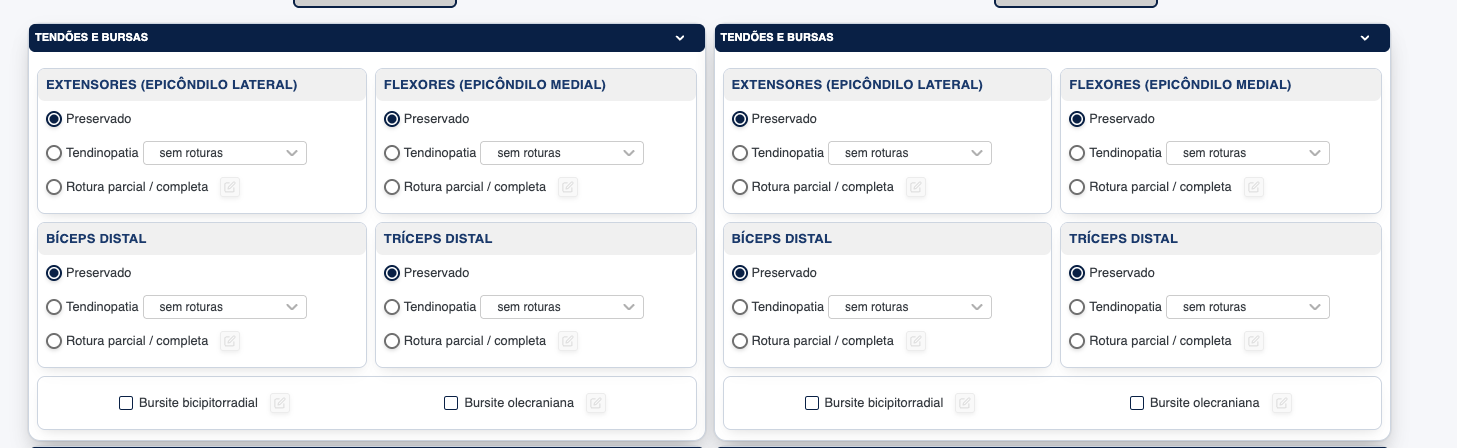
Task: Open edit icon for Bíceps Distal Rotura, left panel
Action: (x=230, y=341)
